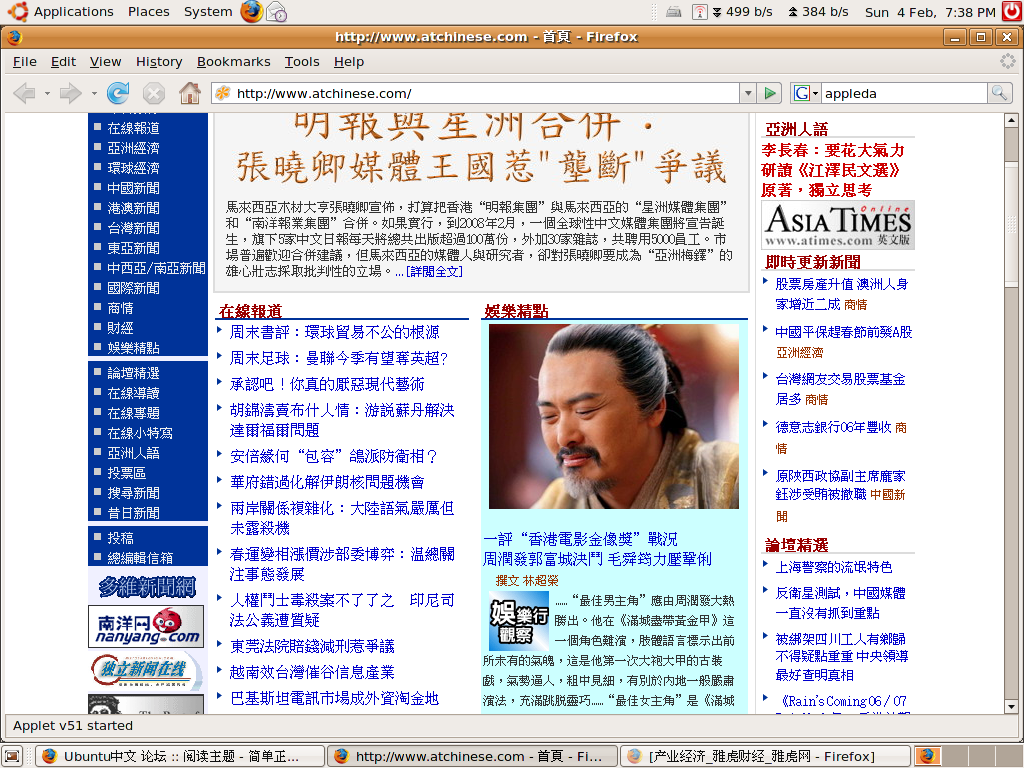Screen dimensions: 1024x768
Task: Reload the page with the refresh icon
Action: pyautogui.click(x=118, y=93)
